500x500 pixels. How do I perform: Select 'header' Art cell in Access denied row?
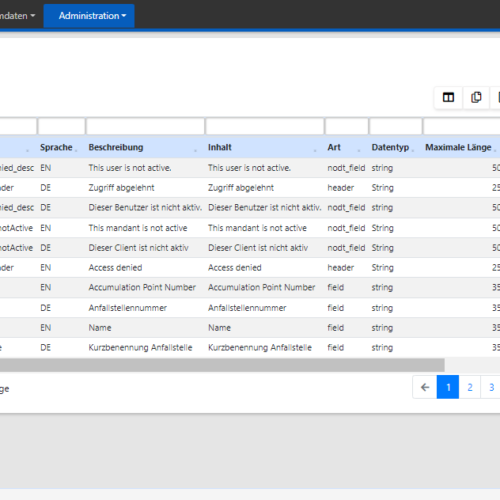[340, 268]
